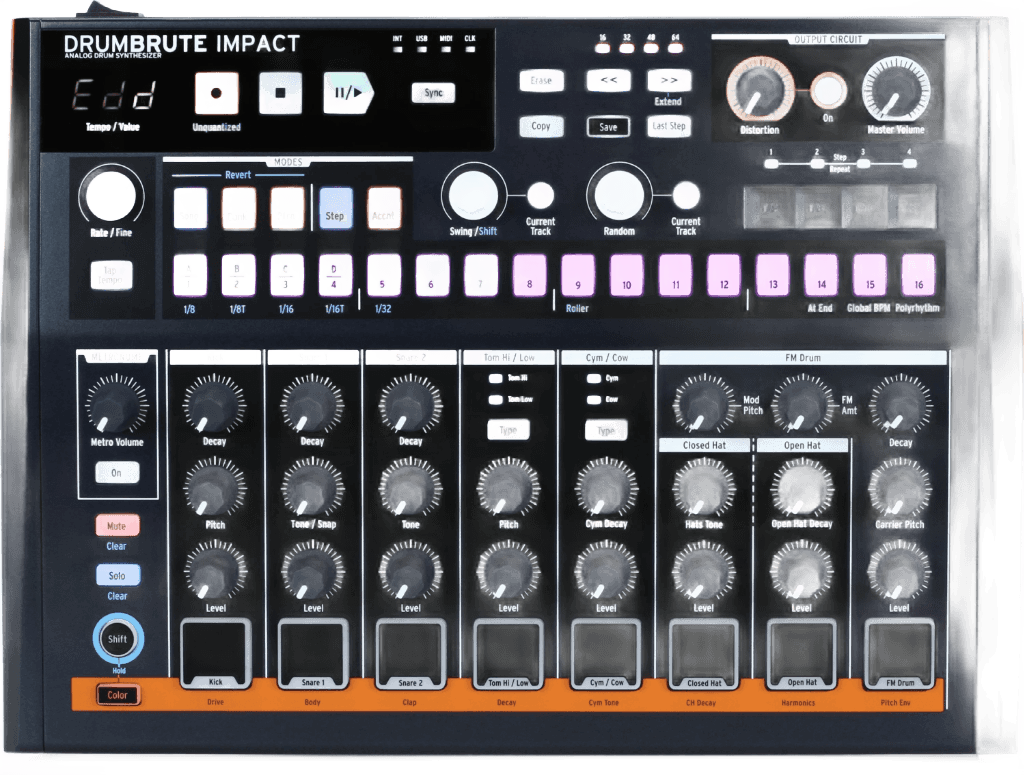Push the round Shift button
Image resolution: width=1025 pixels, height=777 pixels.
[117, 638]
